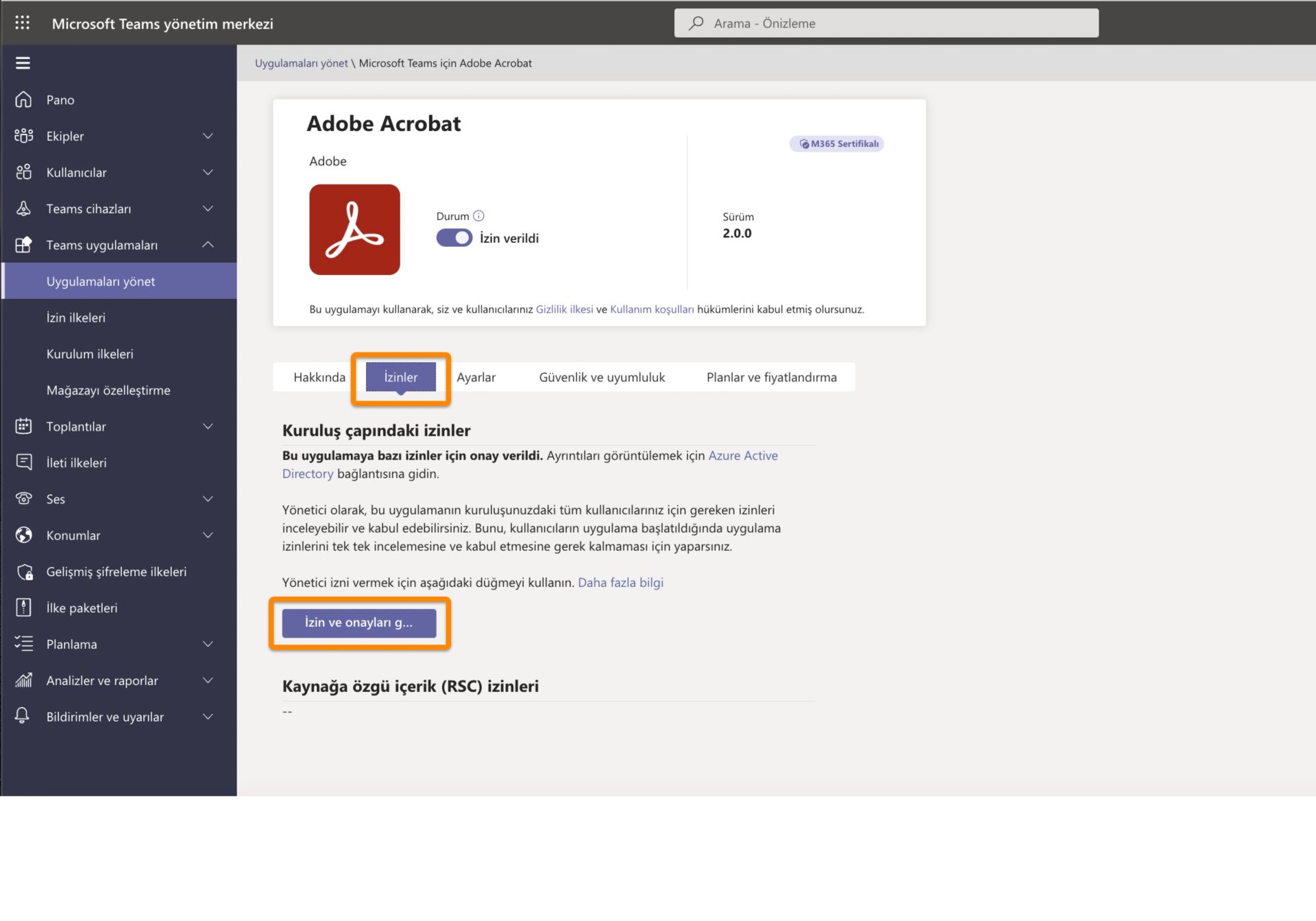Image resolution: width=1316 pixels, height=921 pixels.
Task: Open the Planlar ve fiyatlandırma tab
Action: (771, 377)
